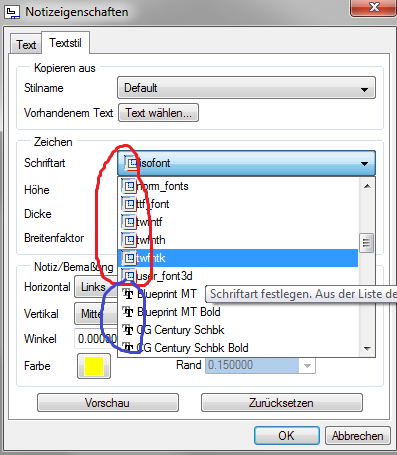Switch to the Text tab

pyautogui.click(x=26, y=44)
